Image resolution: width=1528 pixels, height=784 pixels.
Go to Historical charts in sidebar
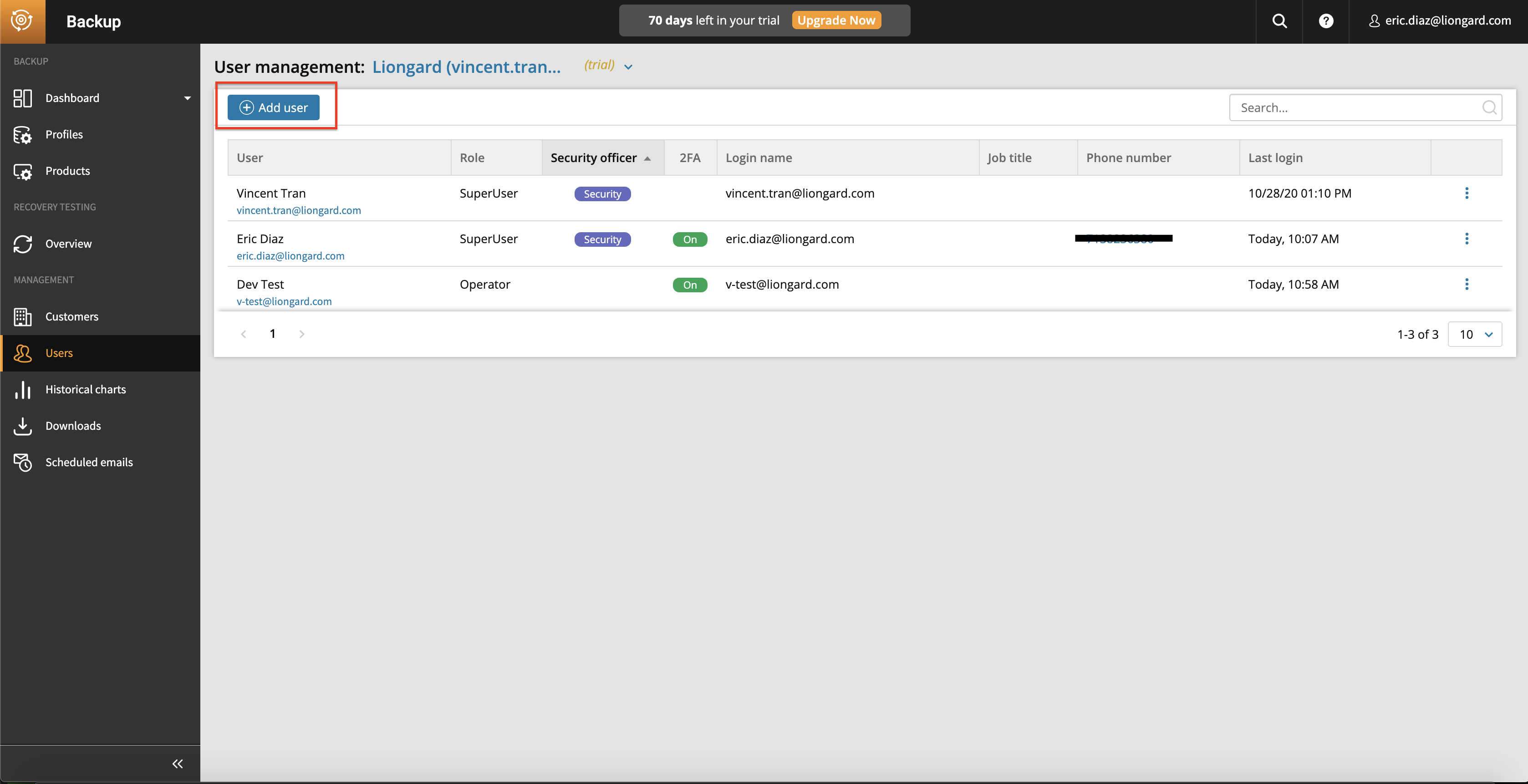click(x=86, y=390)
